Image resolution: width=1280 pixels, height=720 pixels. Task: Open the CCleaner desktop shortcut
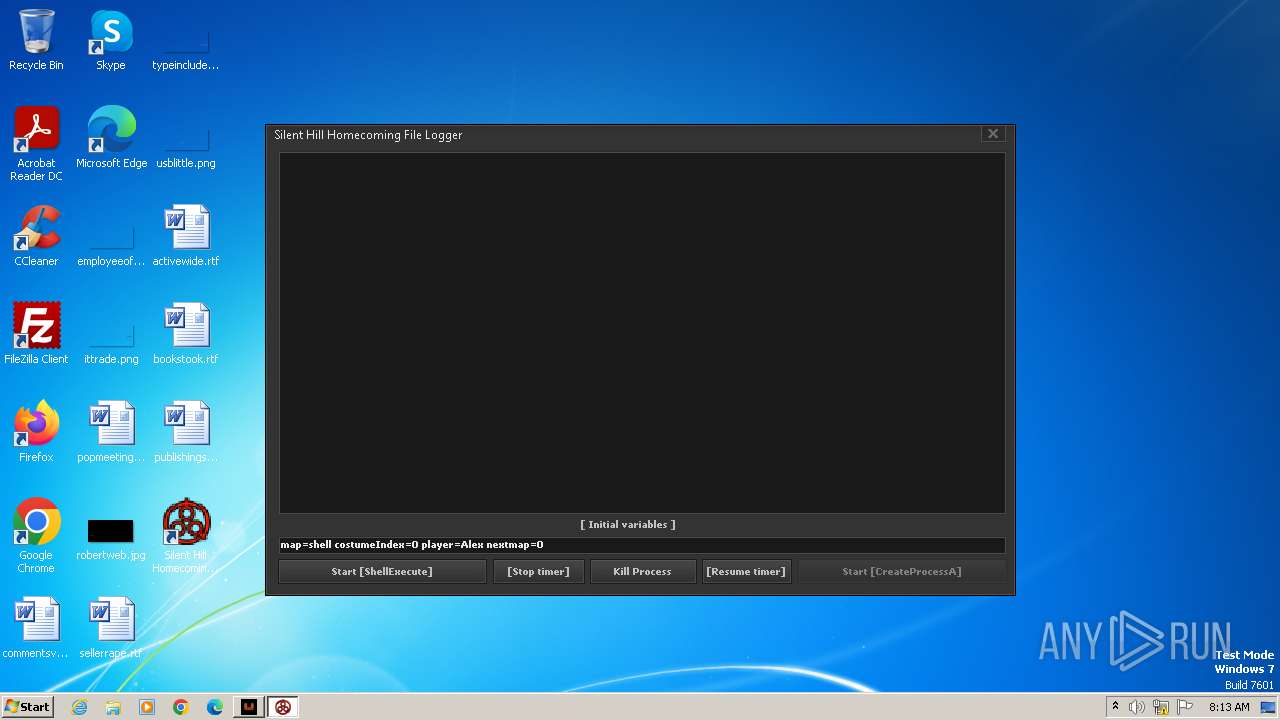click(x=36, y=236)
